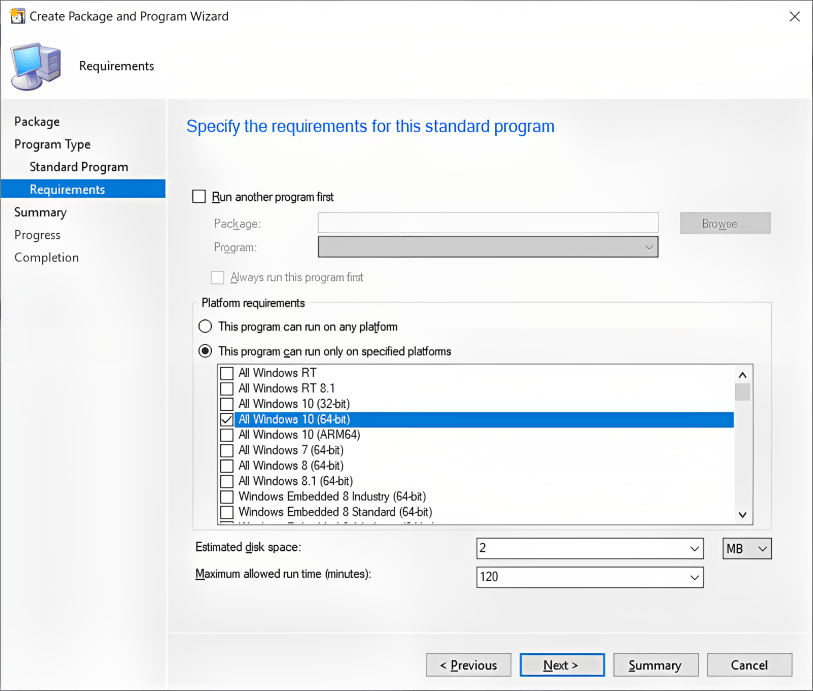This screenshot has width=813, height=691.
Task: Choose run only on specified platforms option
Action: point(204,351)
